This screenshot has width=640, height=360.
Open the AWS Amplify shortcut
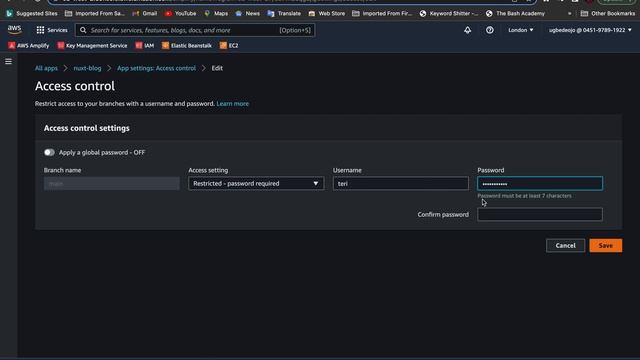(29, 46)
